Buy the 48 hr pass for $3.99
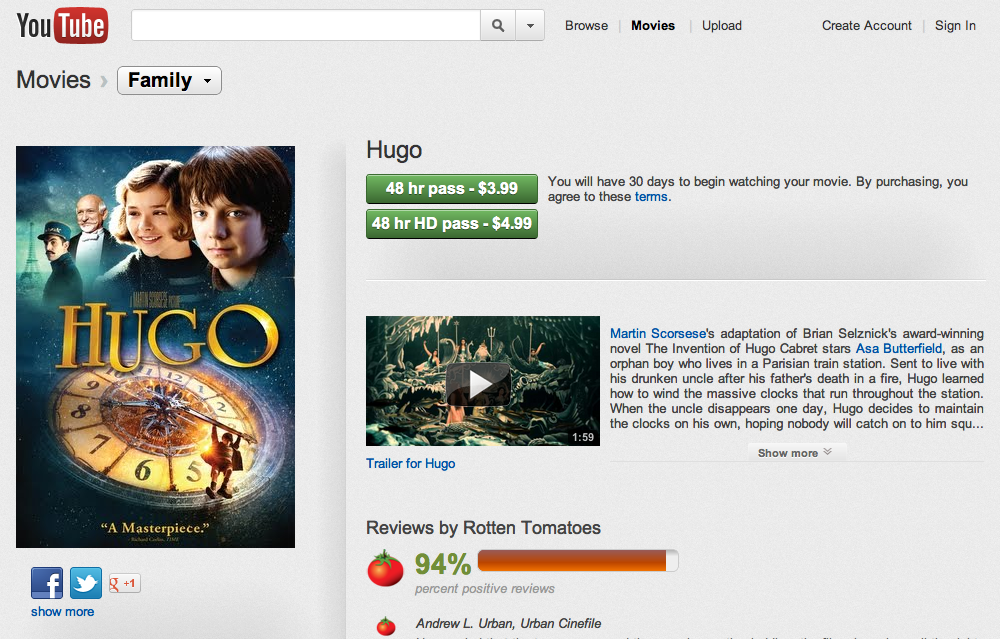 coord(452,189)
